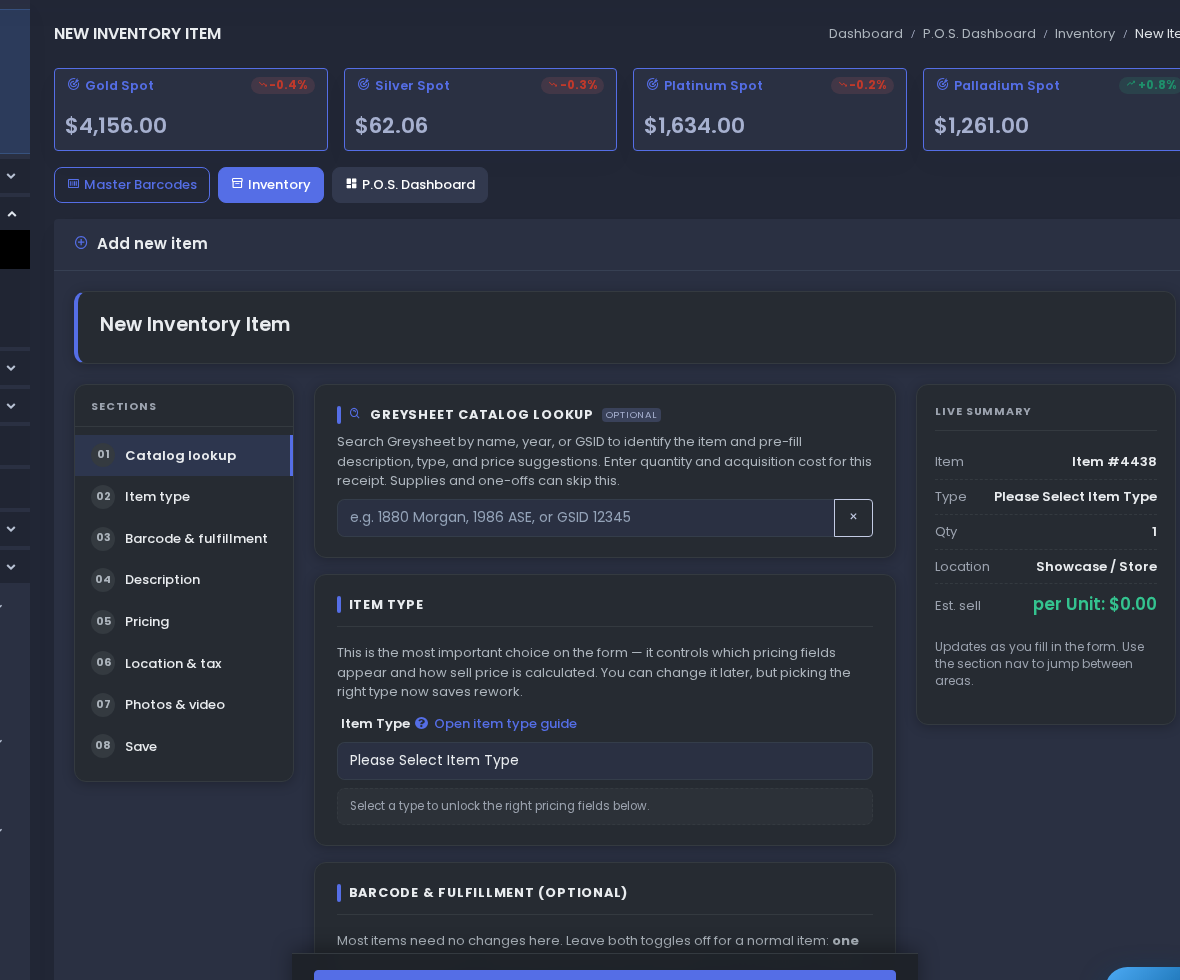Click the -0.4% Gold trend badge

283,85
